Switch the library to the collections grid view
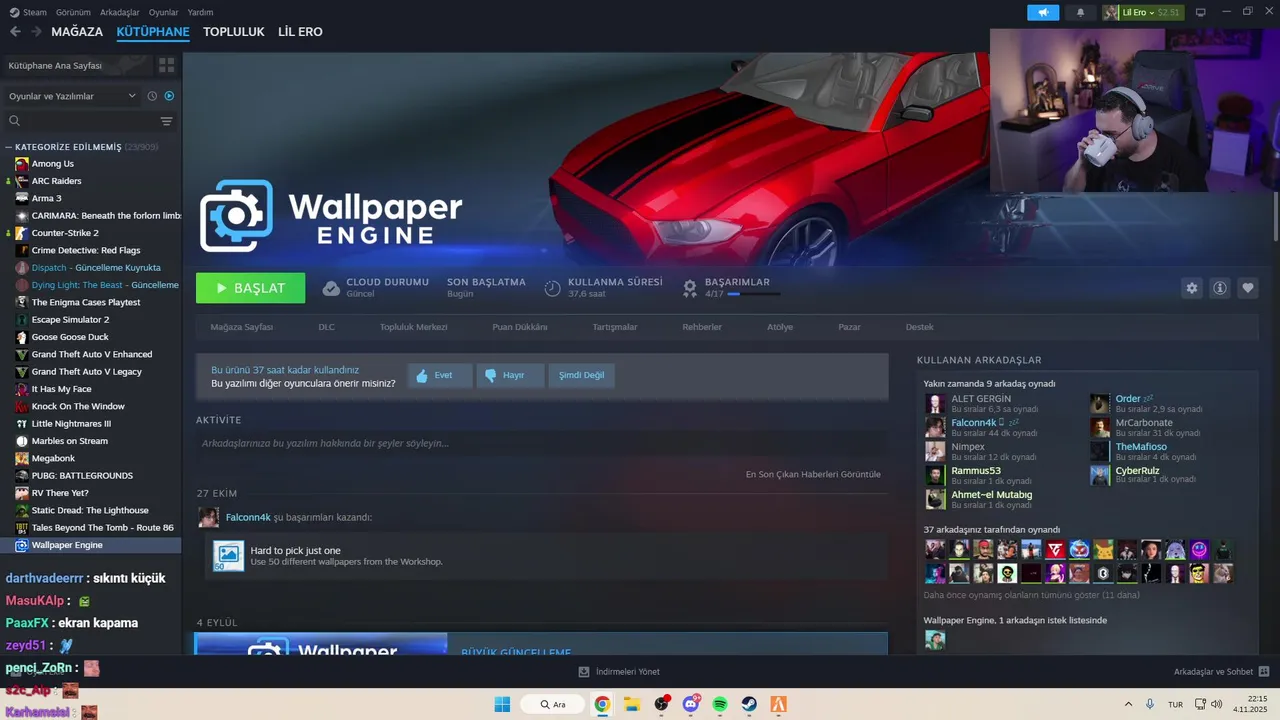 [x=167, y=65]
